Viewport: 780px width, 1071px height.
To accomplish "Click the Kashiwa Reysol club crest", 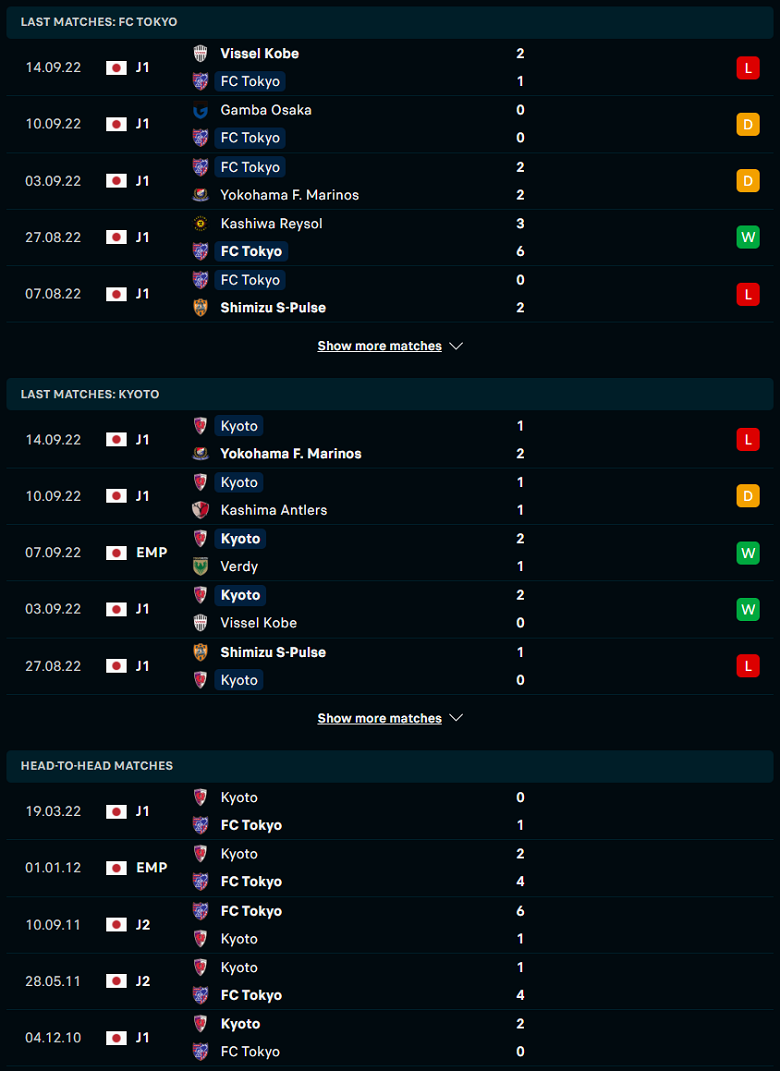I will (200, 223).
